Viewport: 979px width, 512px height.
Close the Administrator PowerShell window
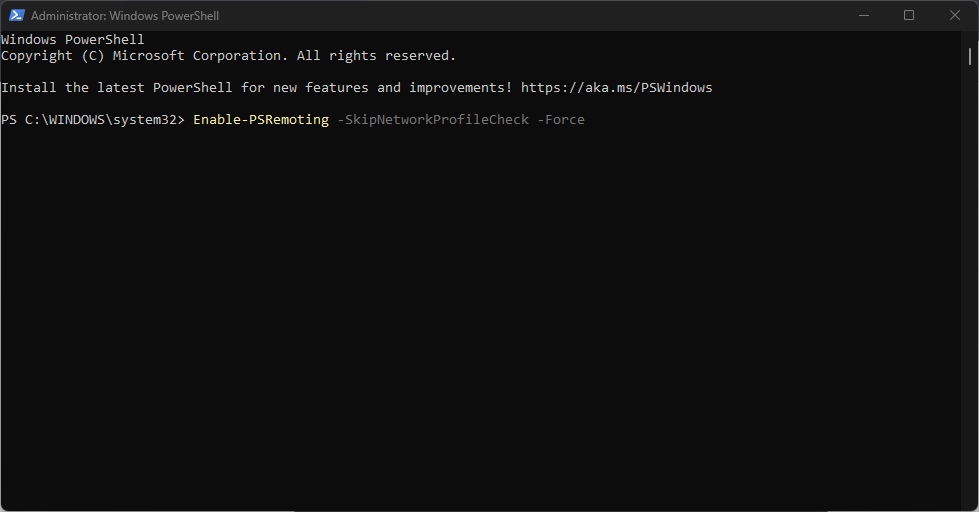[955, 16]
